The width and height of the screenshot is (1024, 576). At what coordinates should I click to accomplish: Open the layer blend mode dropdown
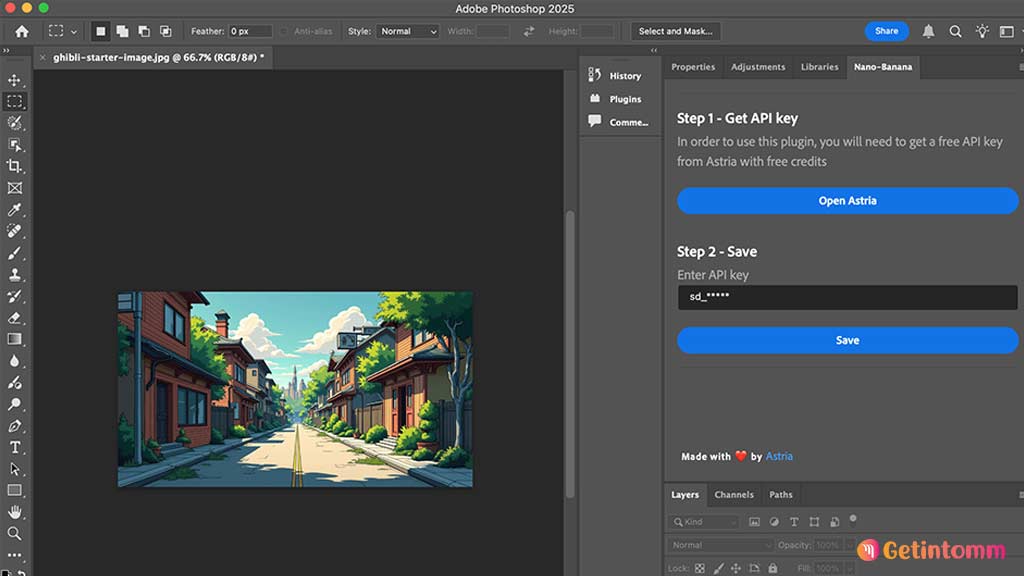pyautogui.click(x=720, y=545)
